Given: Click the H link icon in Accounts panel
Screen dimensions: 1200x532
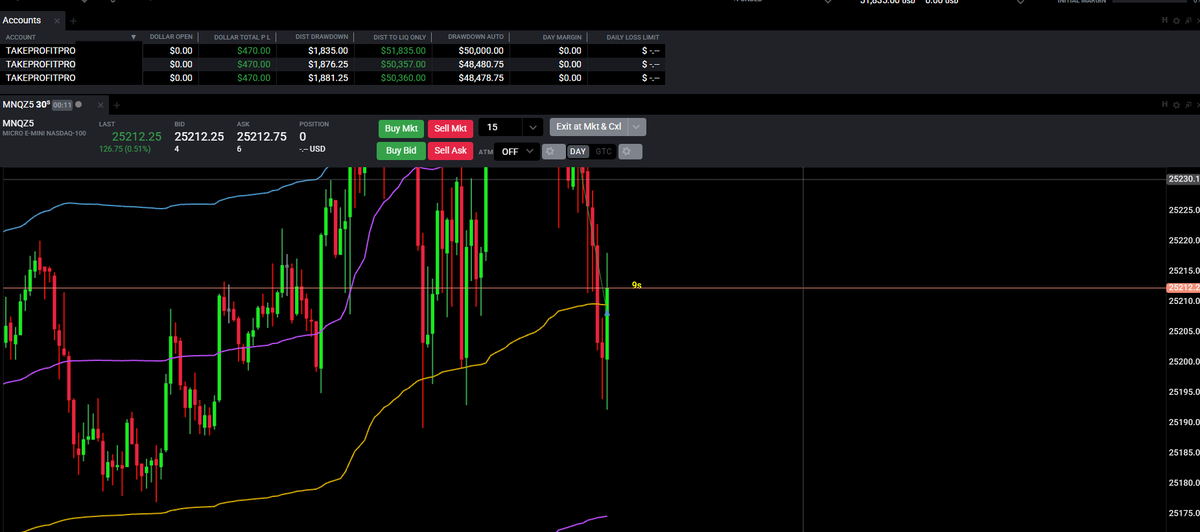Looking at the screenshot, I should (x=1164, y=20).
